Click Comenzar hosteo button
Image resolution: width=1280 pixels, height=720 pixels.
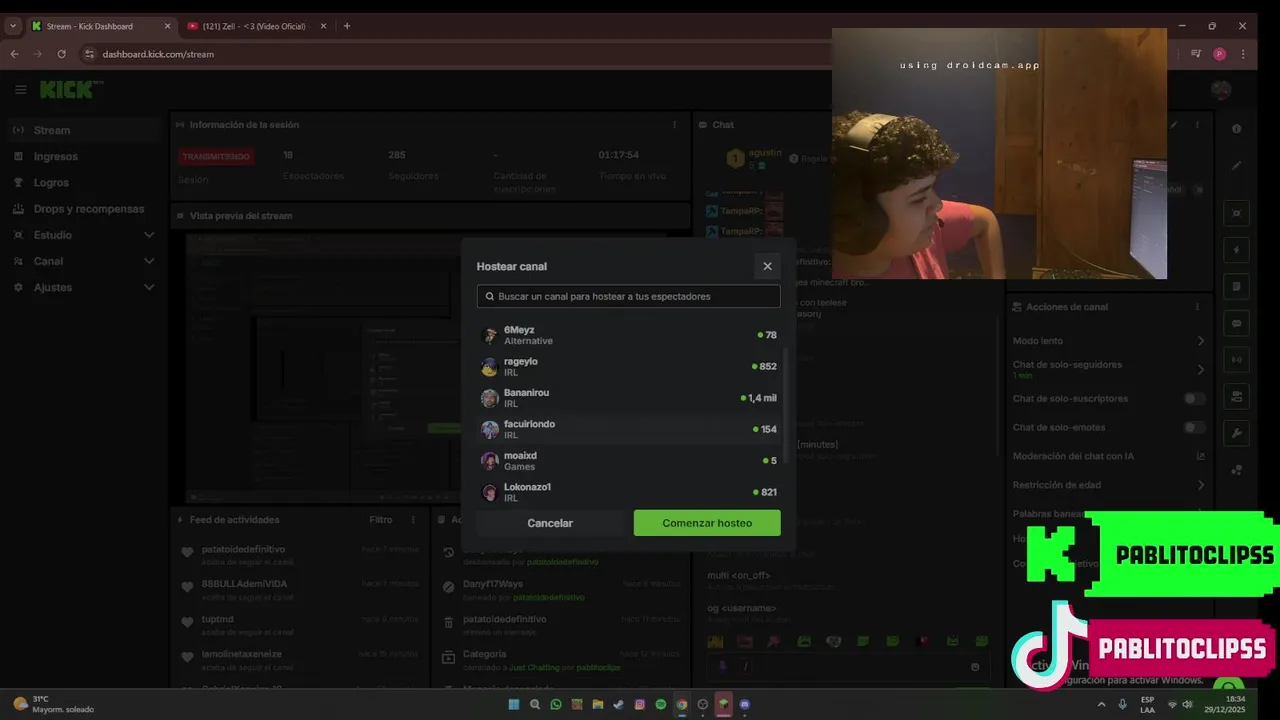(x=707, y=523)
